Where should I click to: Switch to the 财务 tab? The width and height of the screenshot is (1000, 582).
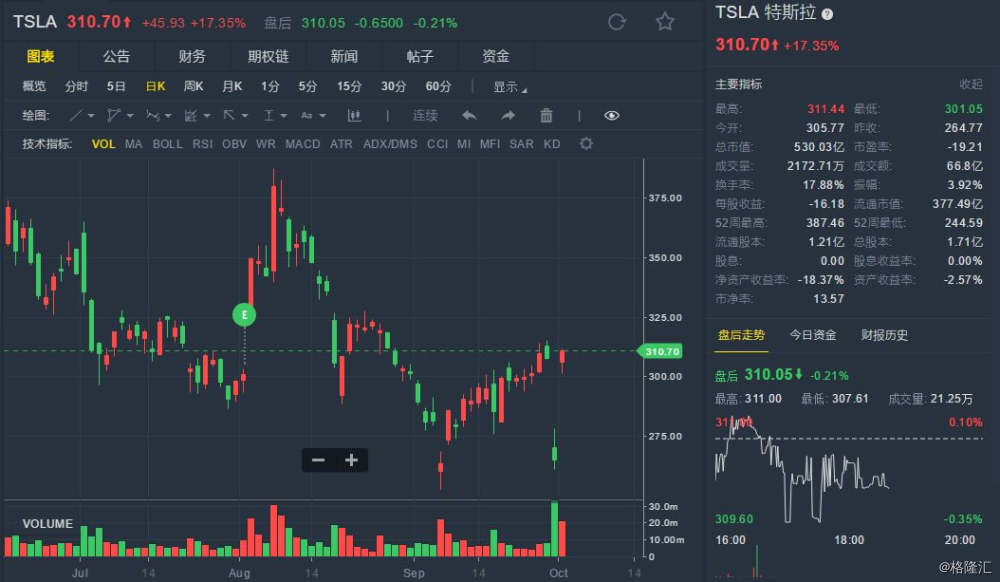[x=192, y=56]
